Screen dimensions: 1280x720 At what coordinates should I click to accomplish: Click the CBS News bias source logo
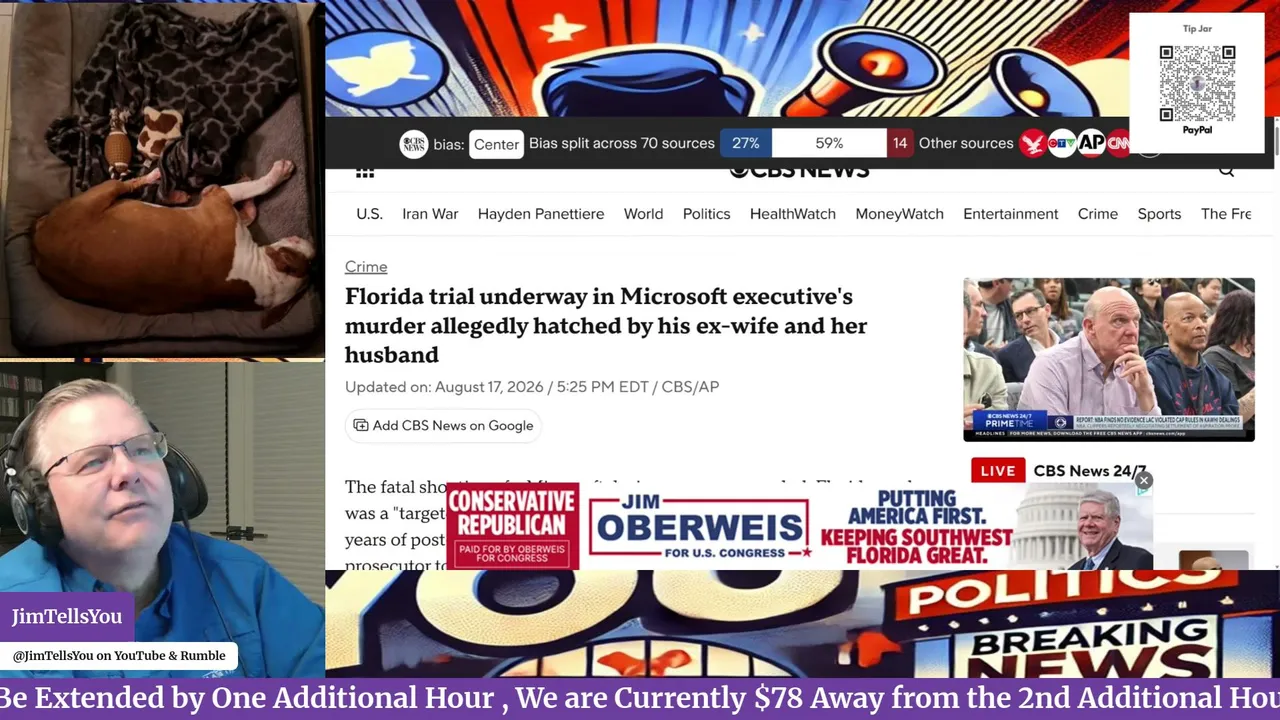tap(413, 144)
